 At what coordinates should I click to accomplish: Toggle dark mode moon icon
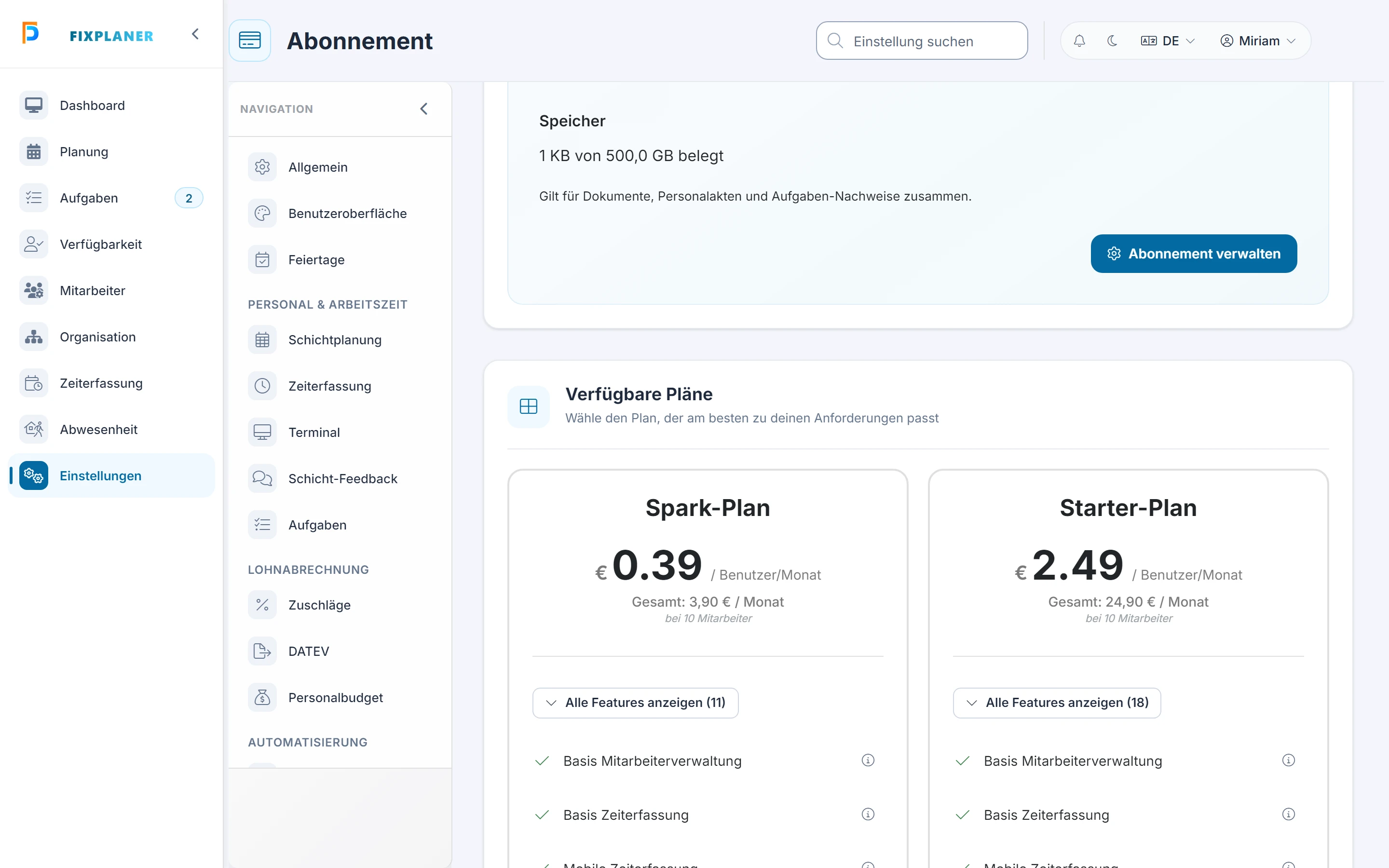1112,41
